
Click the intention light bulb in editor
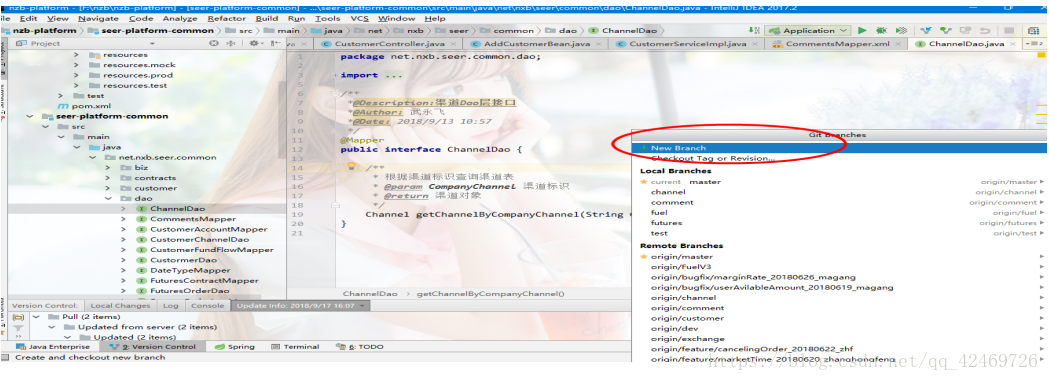pos(350,167)
